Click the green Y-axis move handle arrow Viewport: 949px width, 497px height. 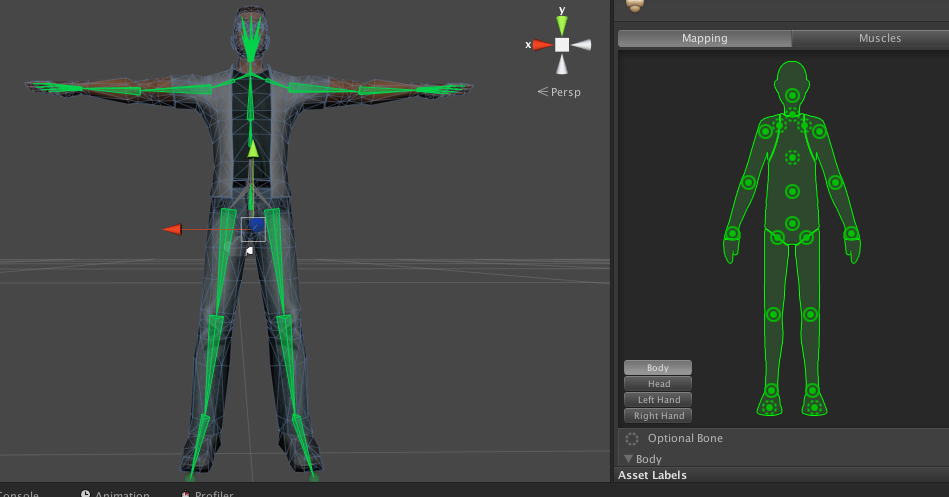point(253,149)
